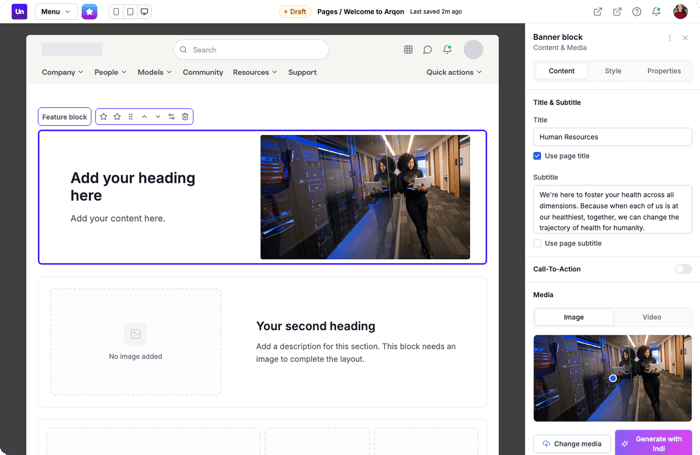Click focal point marker on media image

pyautogui.click(x=613, y=378)
